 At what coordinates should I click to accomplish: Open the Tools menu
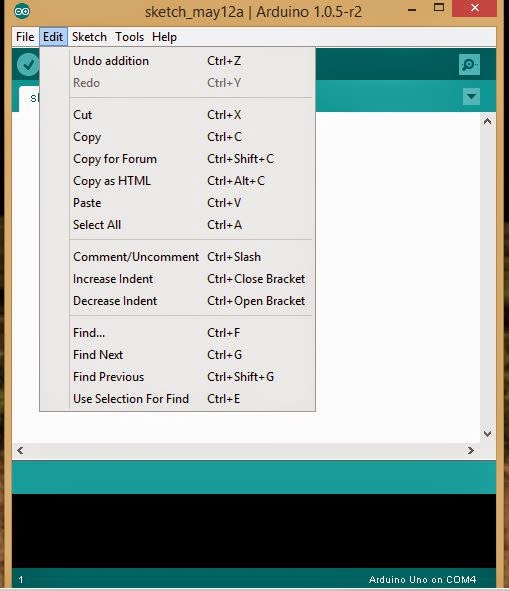130,37
